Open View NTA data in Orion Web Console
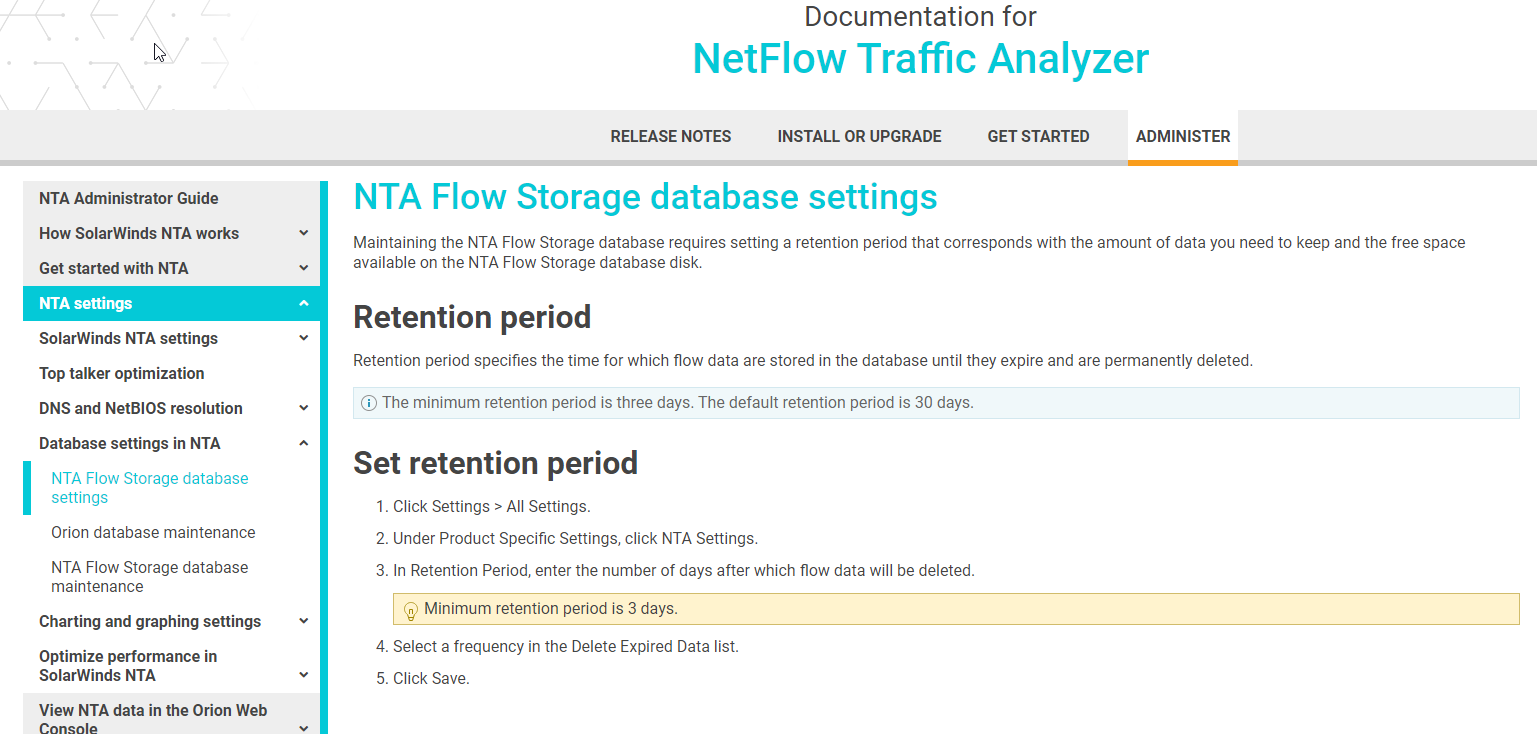1537x734 pixels. [153, 719]
